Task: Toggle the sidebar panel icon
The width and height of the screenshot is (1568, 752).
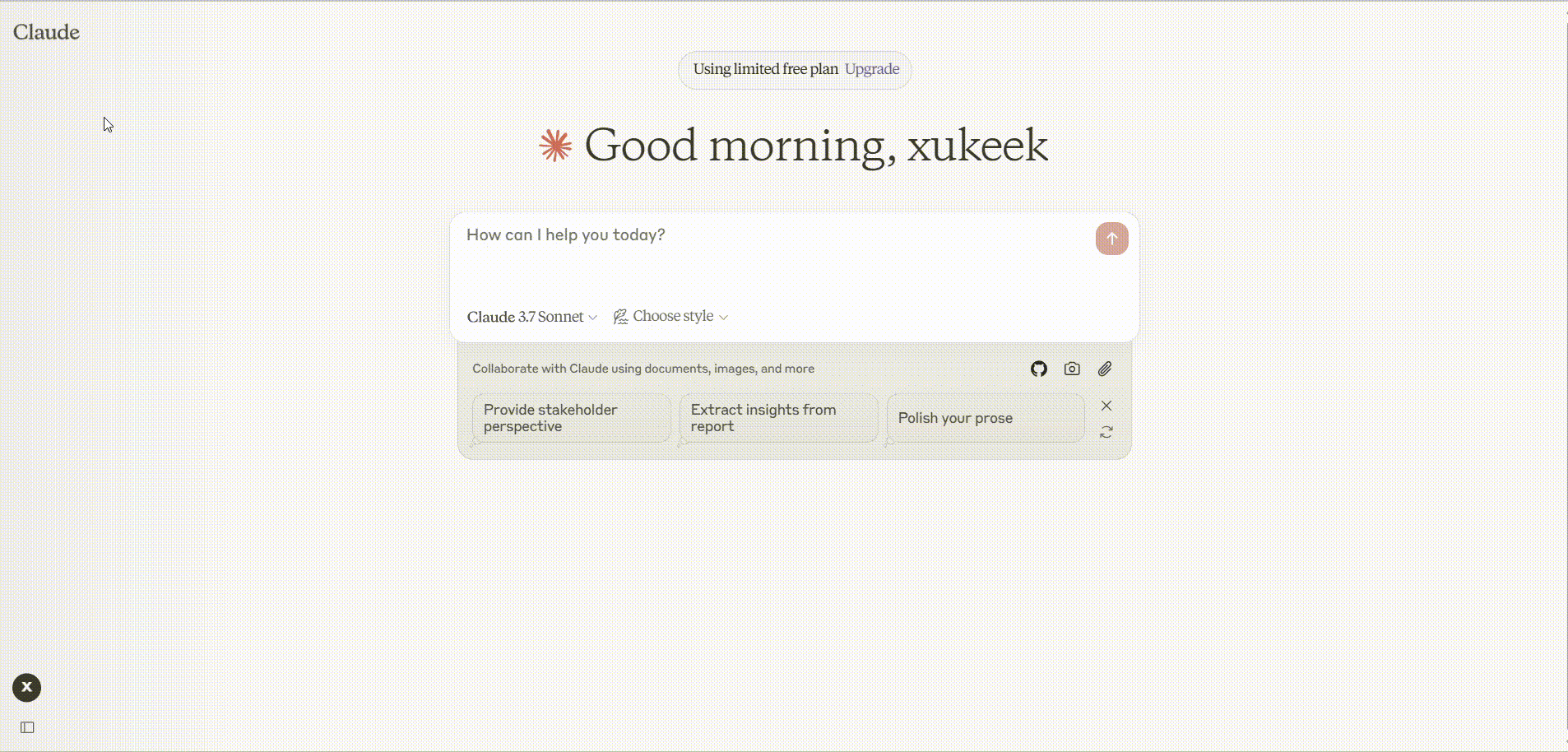Action: coord(27,727)
